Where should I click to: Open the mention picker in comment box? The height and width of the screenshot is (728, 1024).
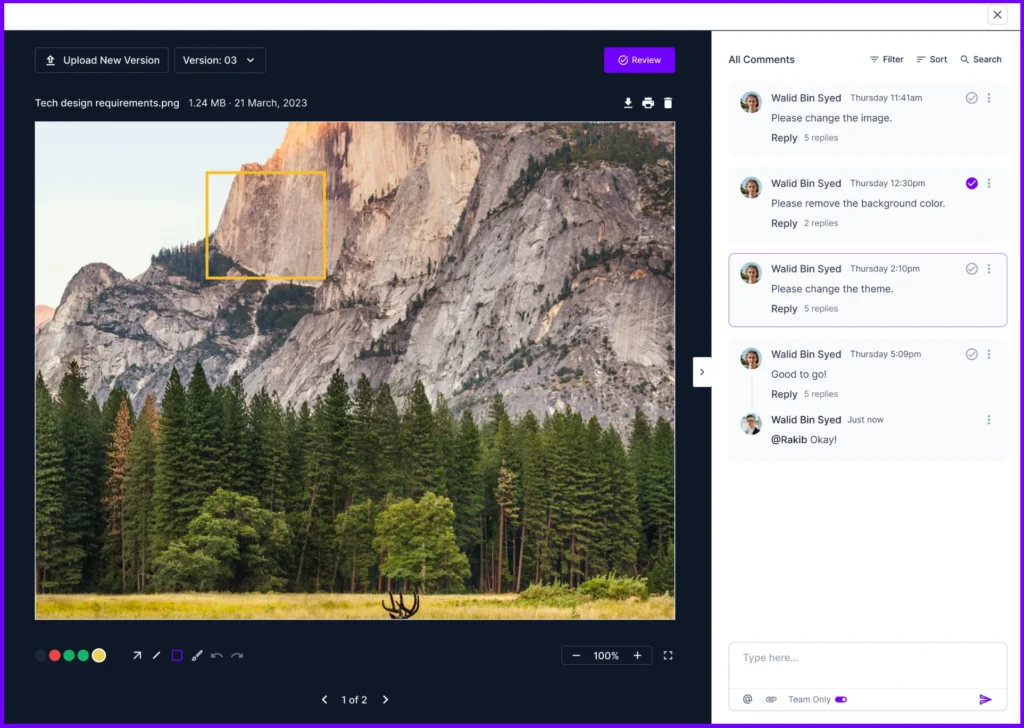point(746,699)
